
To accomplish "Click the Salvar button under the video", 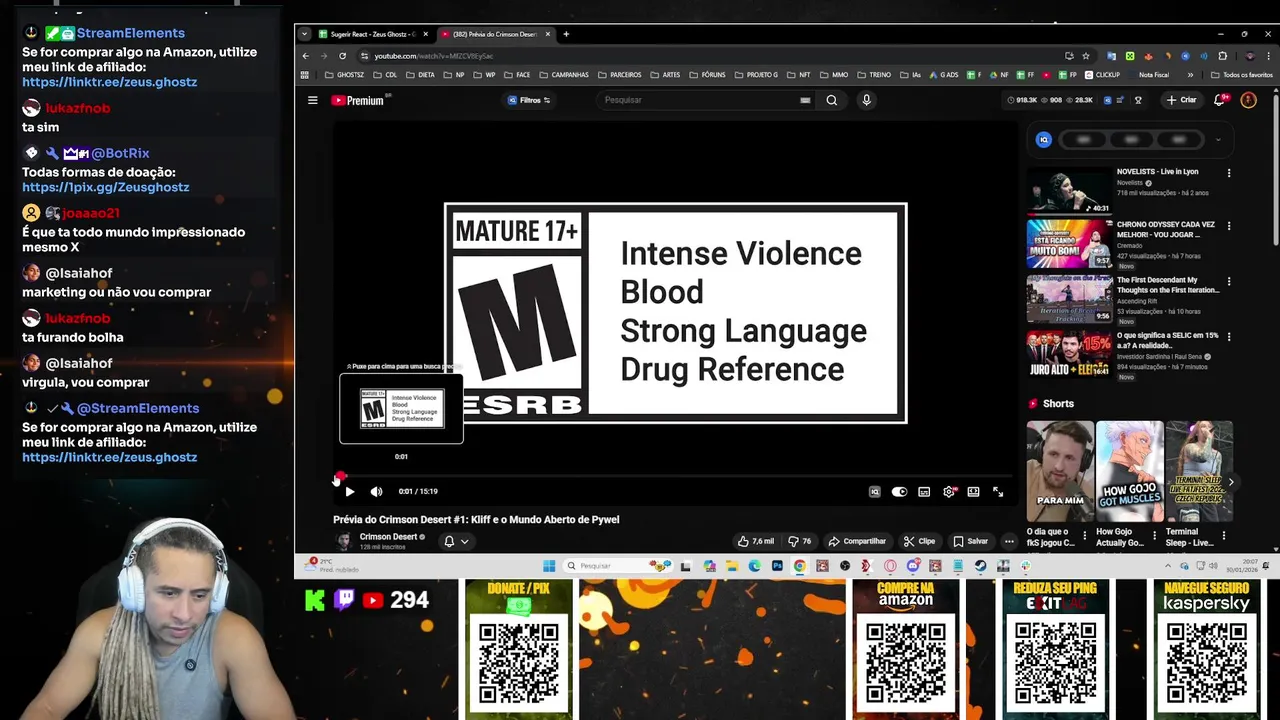I will pos(970,541).
